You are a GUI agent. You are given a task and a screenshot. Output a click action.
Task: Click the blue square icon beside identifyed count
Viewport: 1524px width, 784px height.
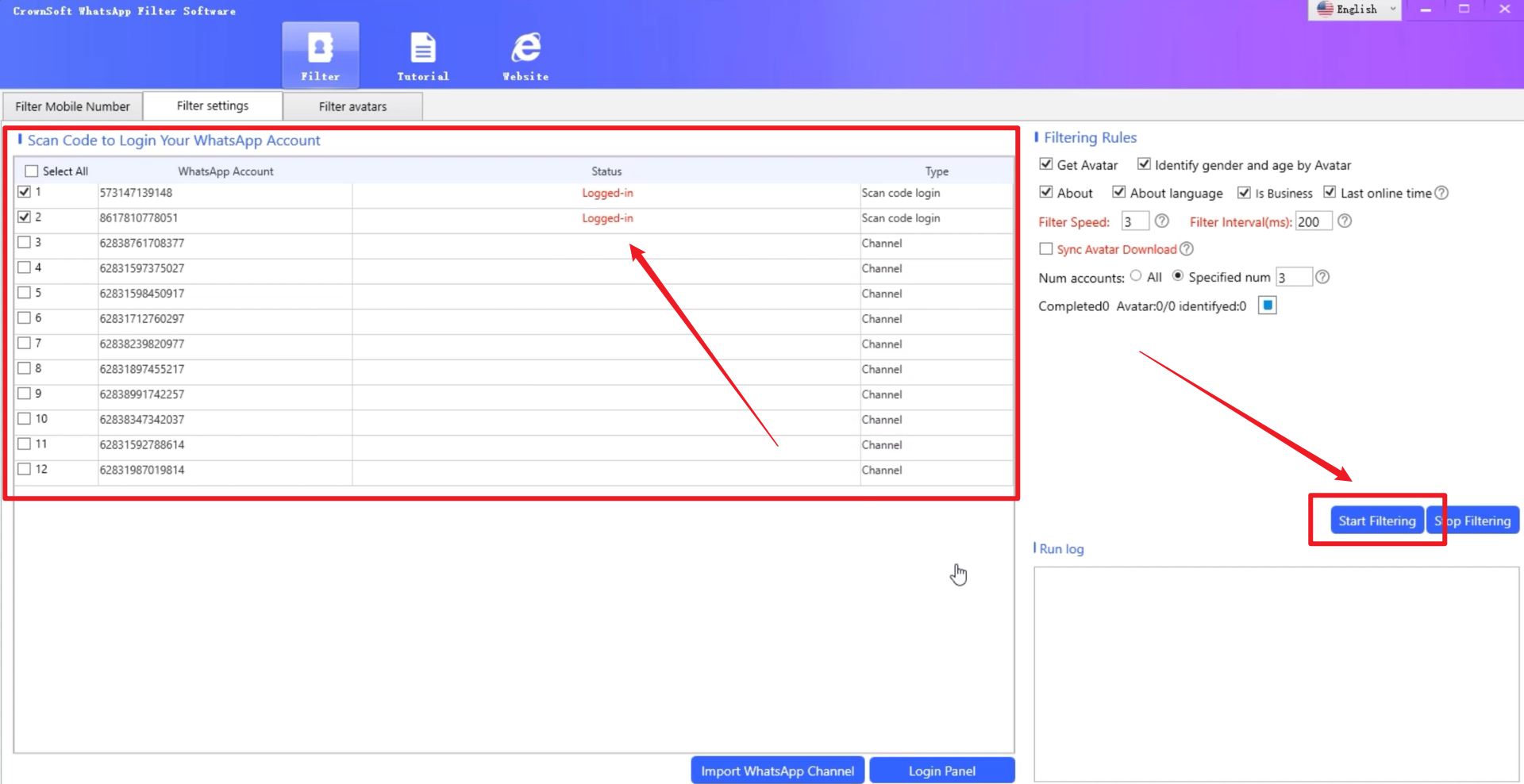coord(1268,306)
